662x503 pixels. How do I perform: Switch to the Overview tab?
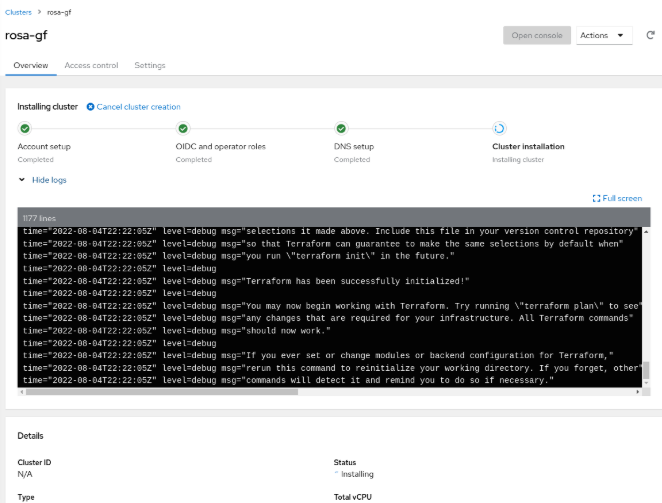31,65
